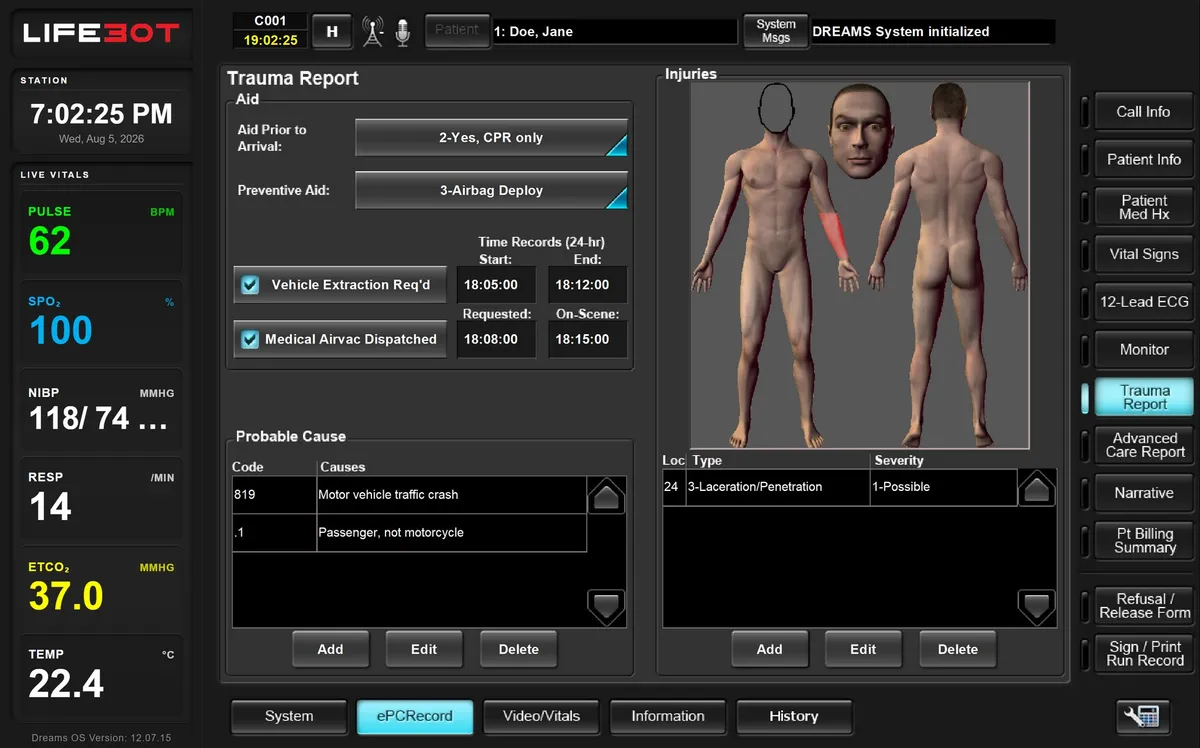Add a new injury entry

point(769,649)
